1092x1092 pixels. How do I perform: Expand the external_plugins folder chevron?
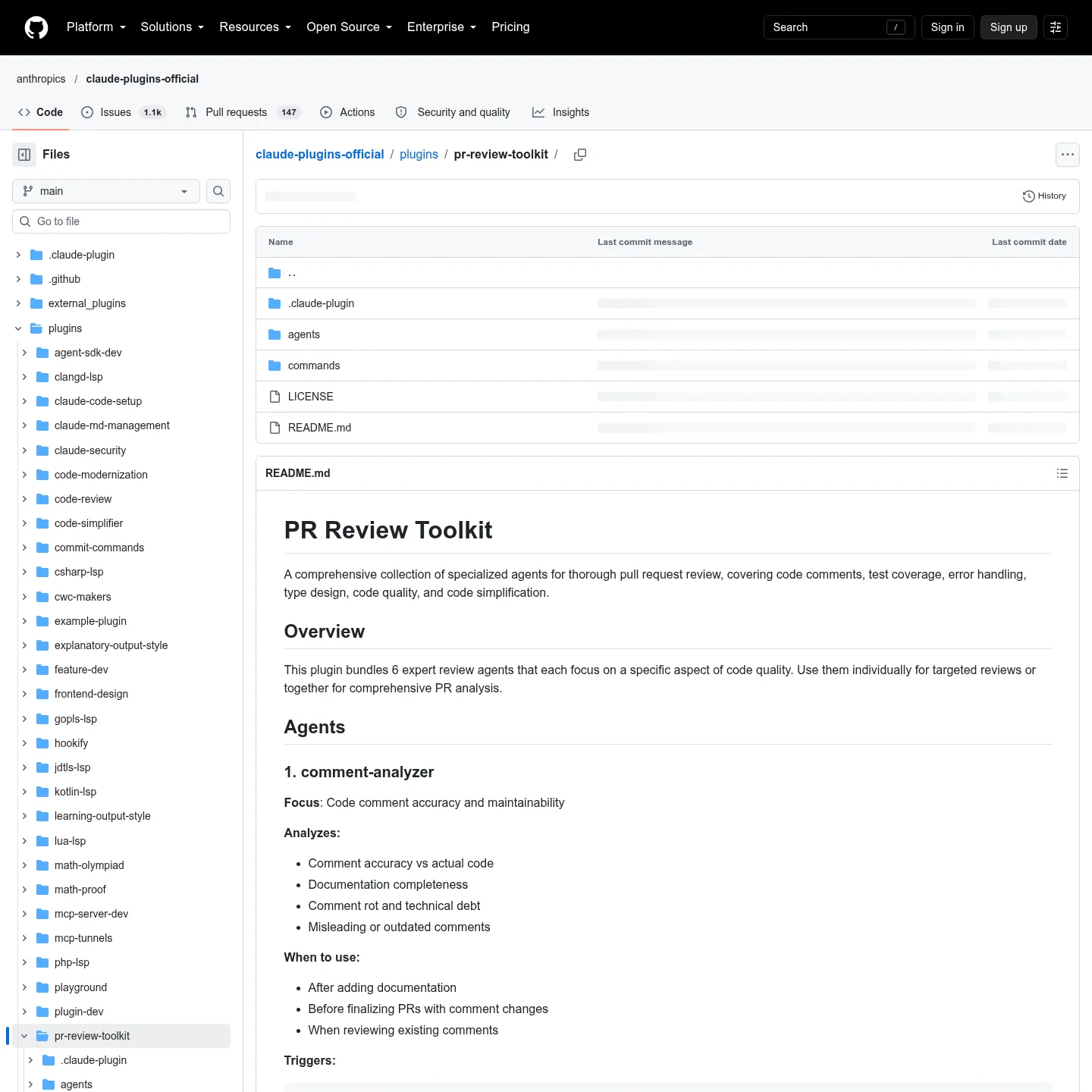[x=18, y=303]
